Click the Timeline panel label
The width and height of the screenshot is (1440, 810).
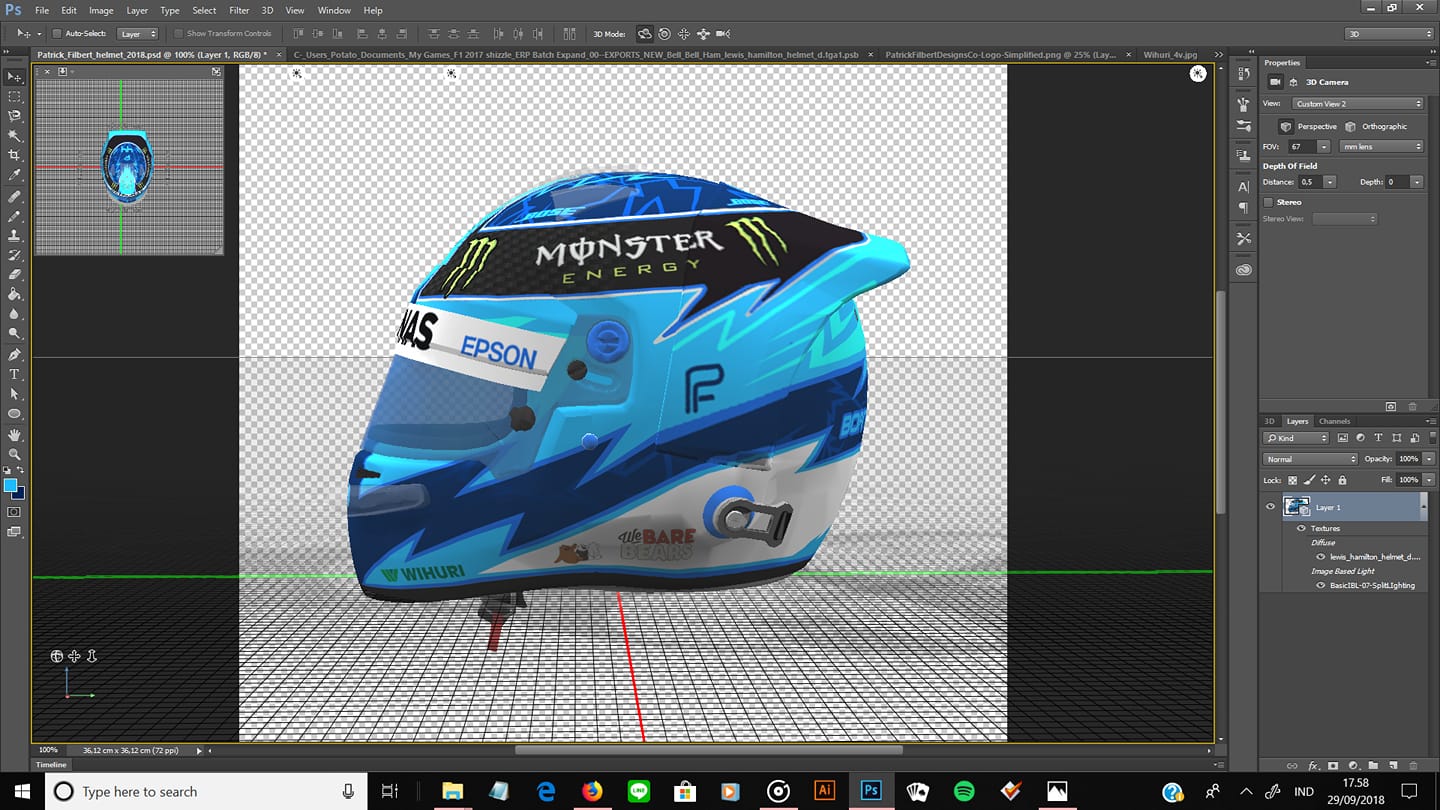click(x=51, y=764)
